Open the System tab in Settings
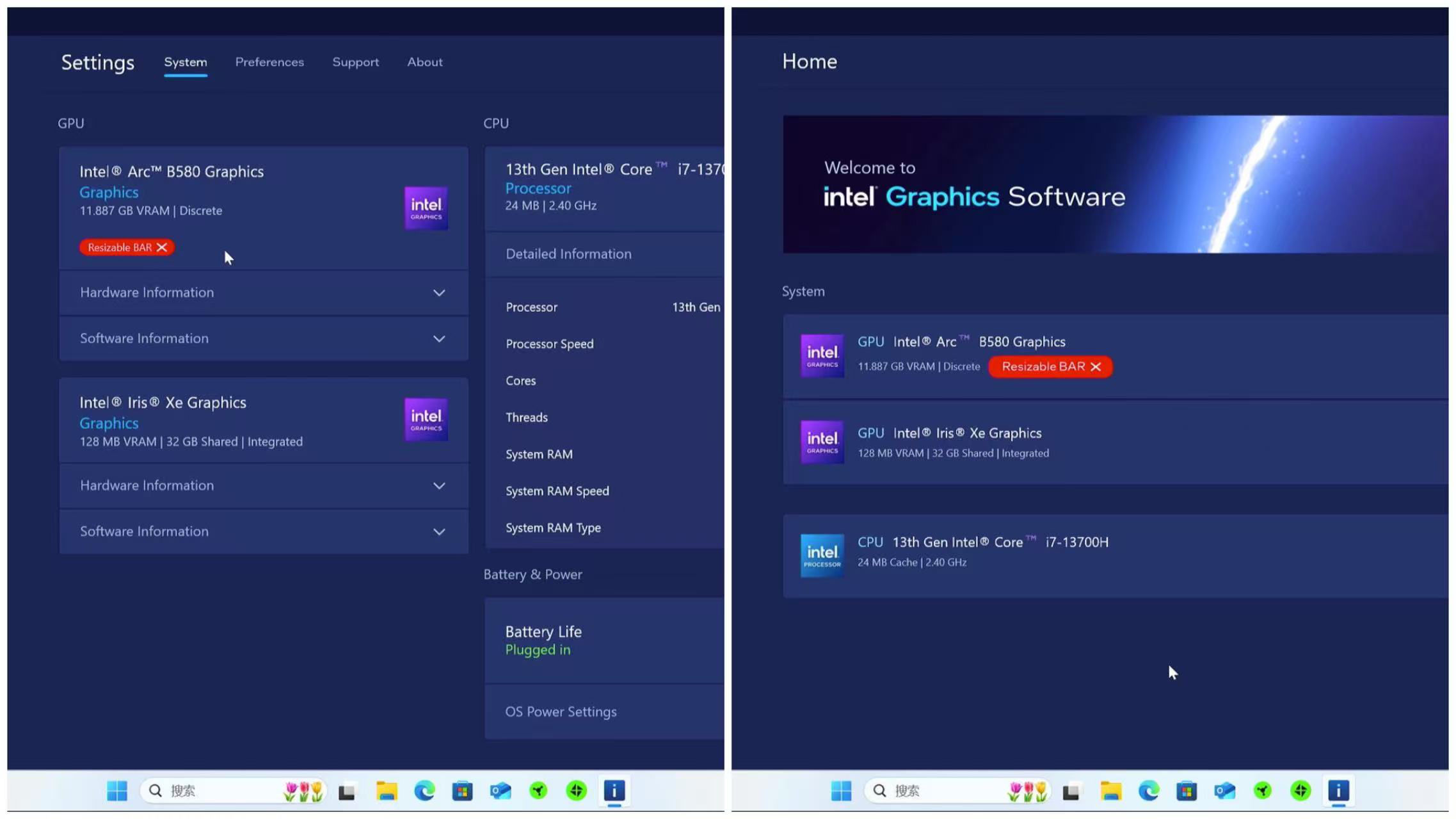The height and width of the screenshot is (819, 1456). tap(185, 62)
